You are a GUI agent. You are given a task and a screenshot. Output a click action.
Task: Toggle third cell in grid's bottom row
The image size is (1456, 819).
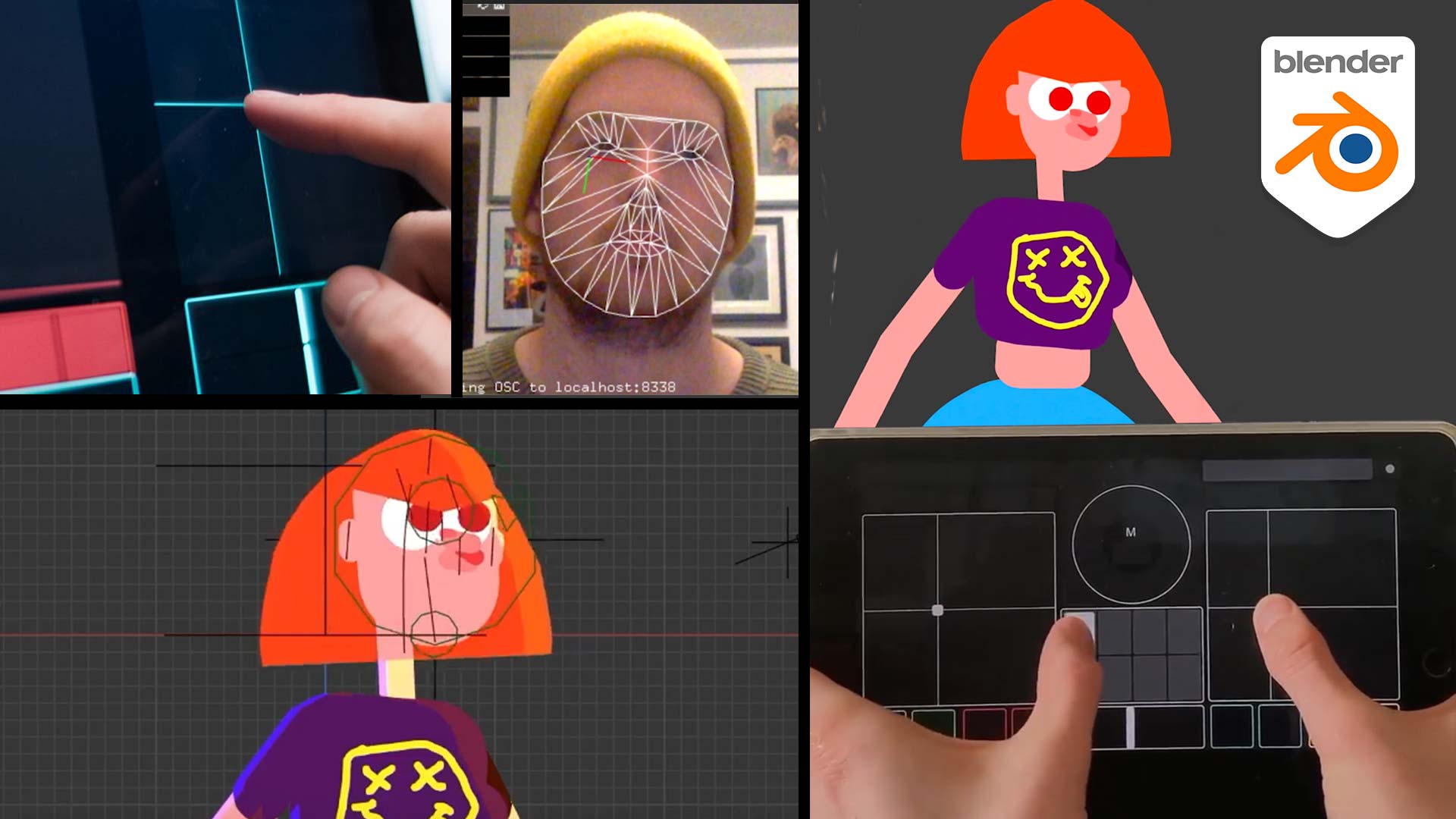pos(1150,678)
